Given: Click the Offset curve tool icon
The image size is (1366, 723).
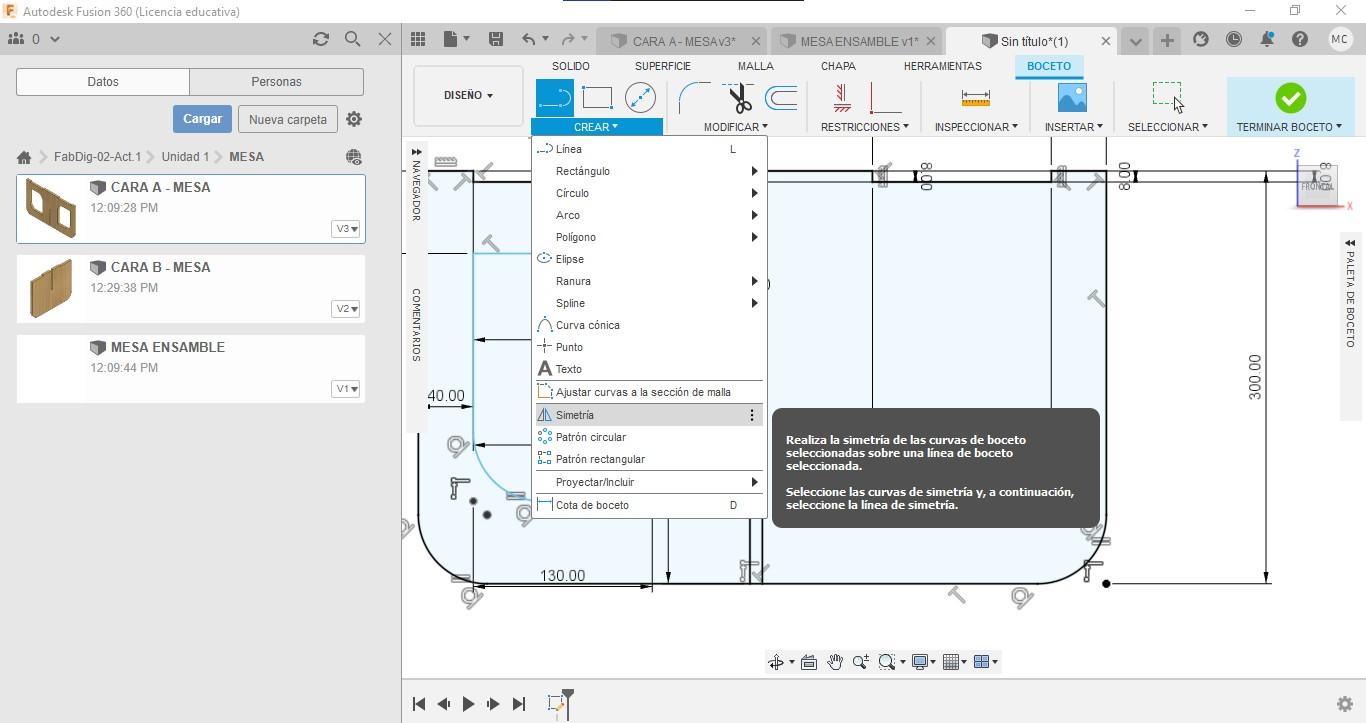Looking at the screenshot, I should point(781,98).
